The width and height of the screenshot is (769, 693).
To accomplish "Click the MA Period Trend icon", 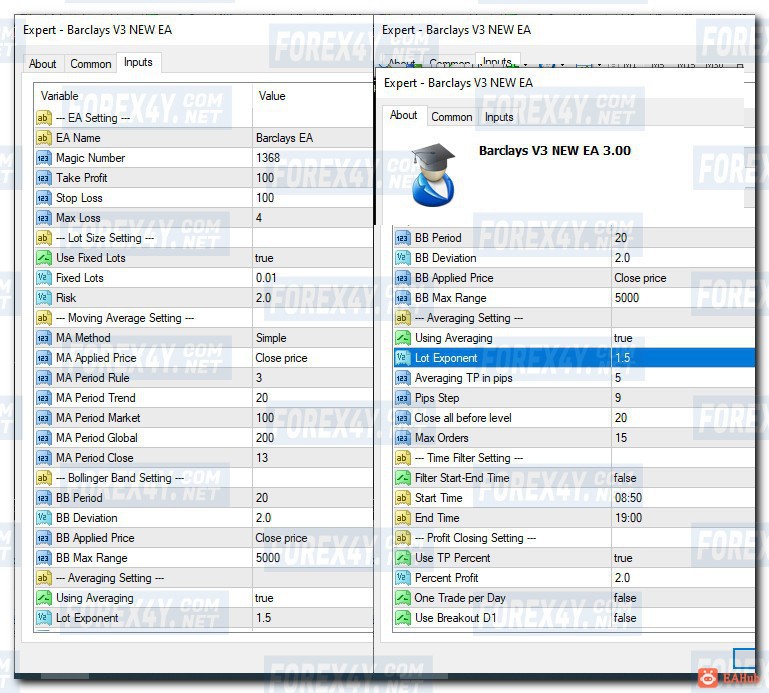I will pos(43,398).
